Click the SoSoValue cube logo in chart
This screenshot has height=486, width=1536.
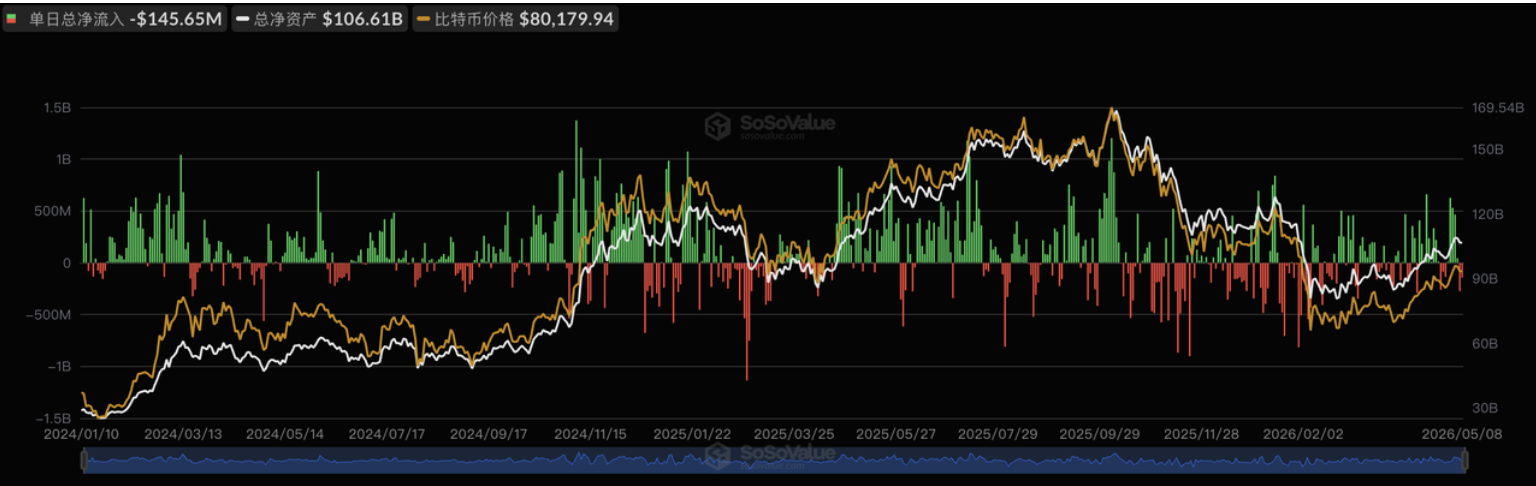point(719,126)
